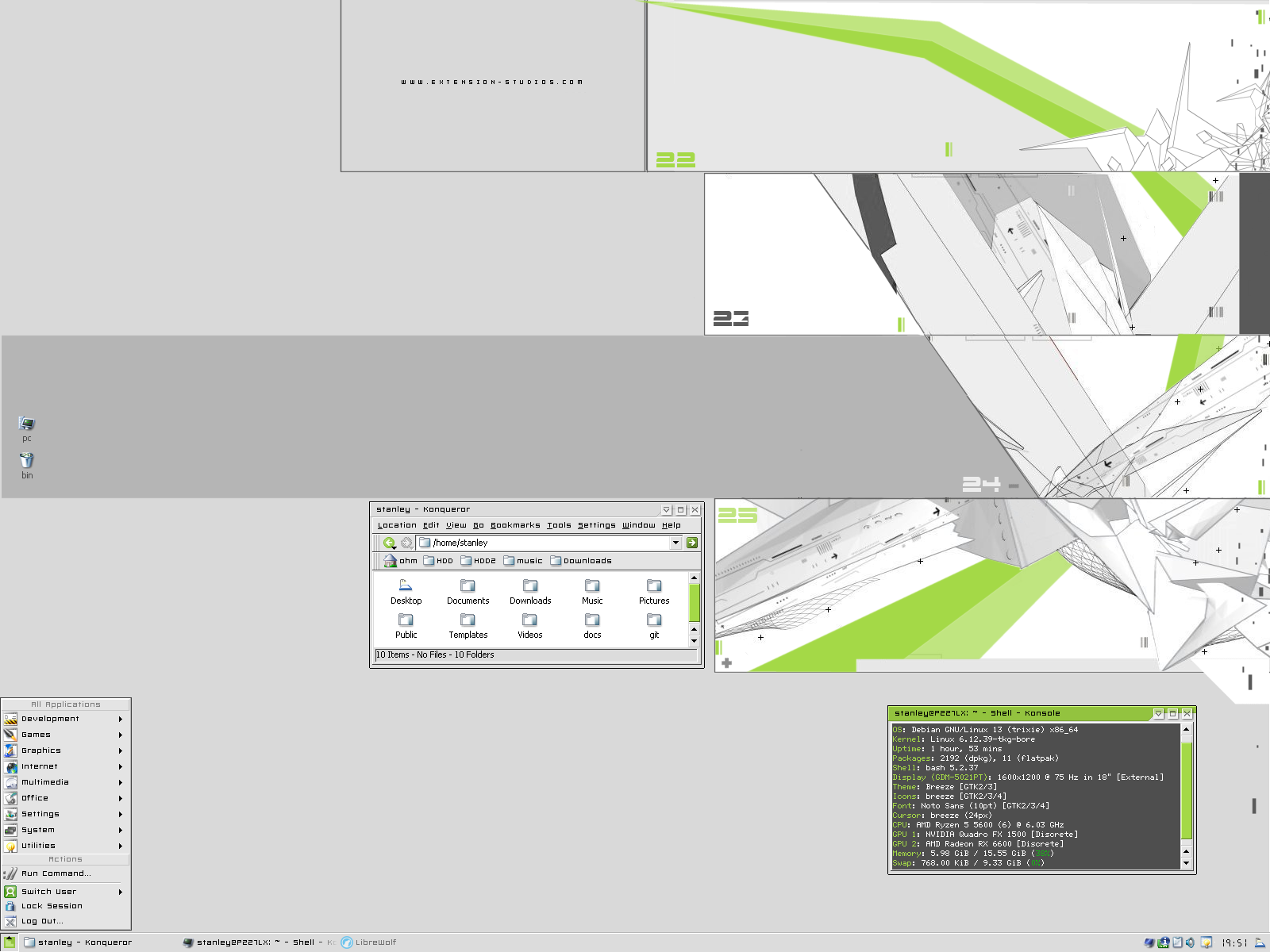Expand the Multimedia submenu

point(66,782)
